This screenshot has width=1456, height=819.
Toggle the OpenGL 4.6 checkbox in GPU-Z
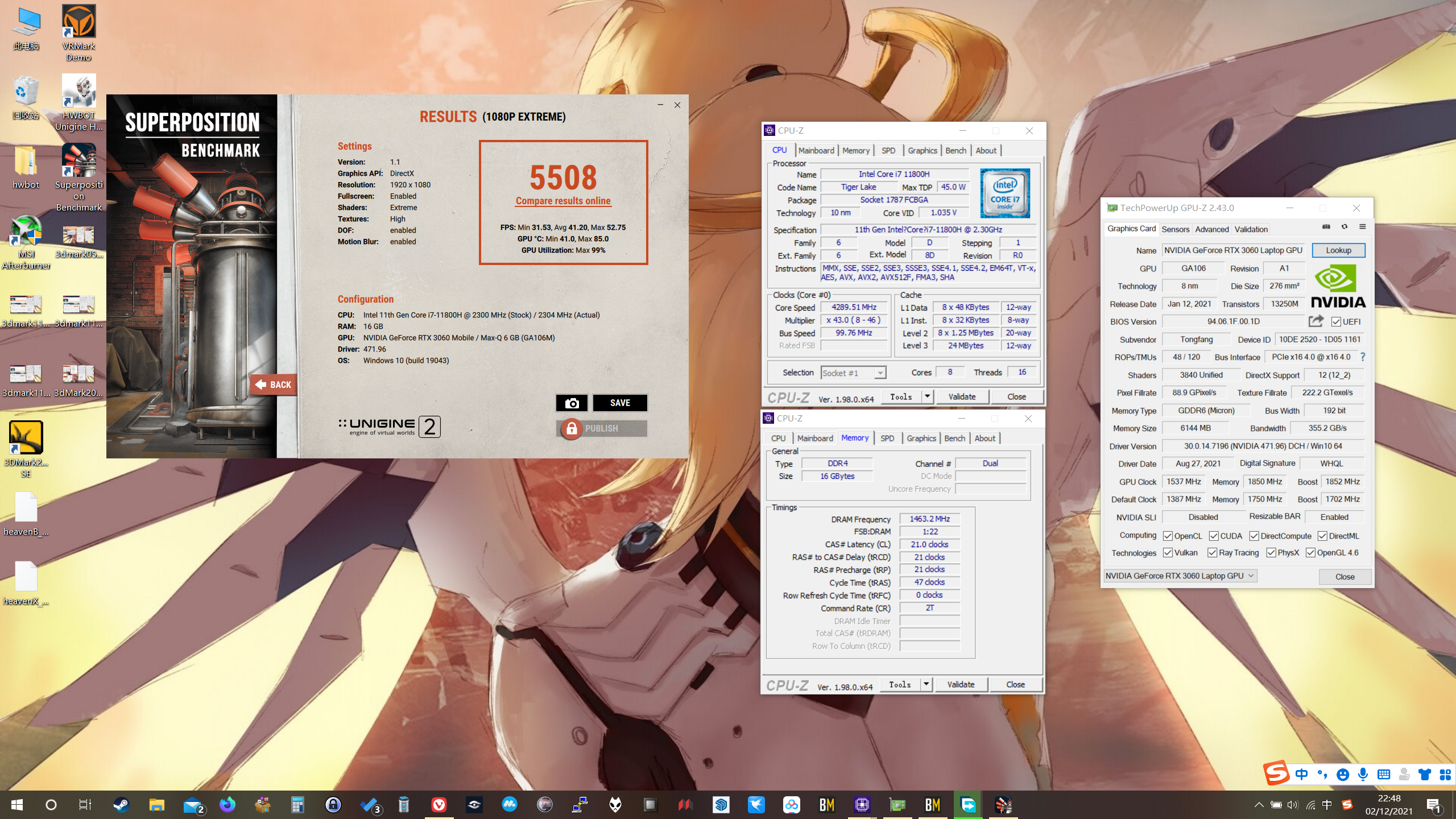(x=1311, y=553)
